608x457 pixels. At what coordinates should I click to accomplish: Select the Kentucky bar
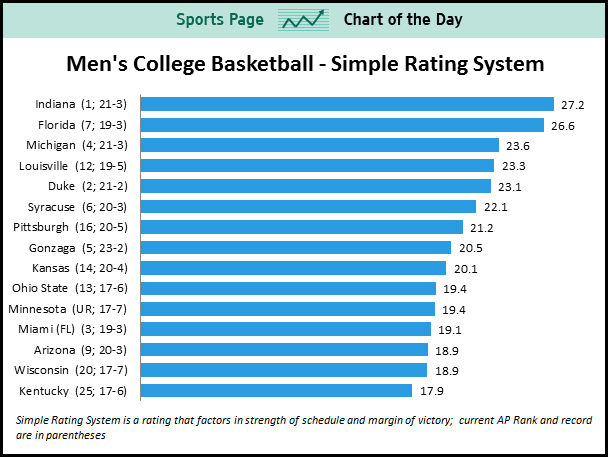tap(277, 391)
